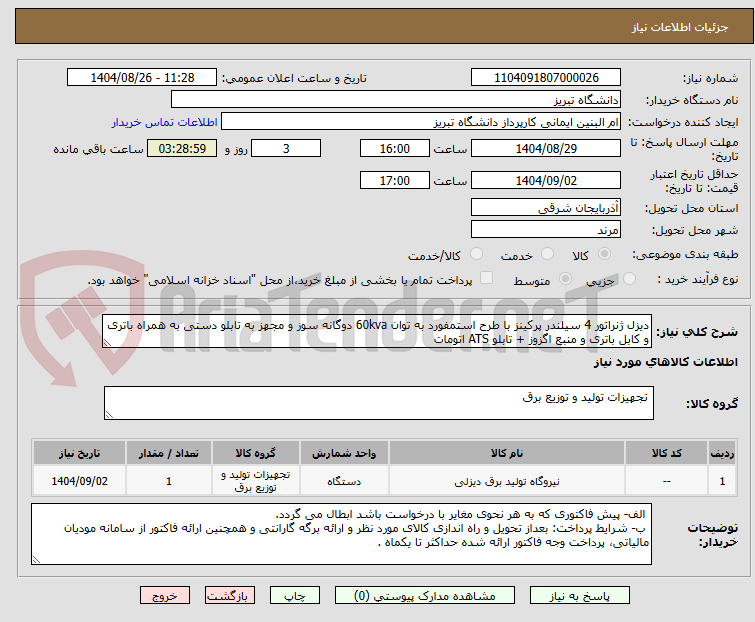Click the table cell تجهیزات تولید و توزیع برق

[256, 481]
